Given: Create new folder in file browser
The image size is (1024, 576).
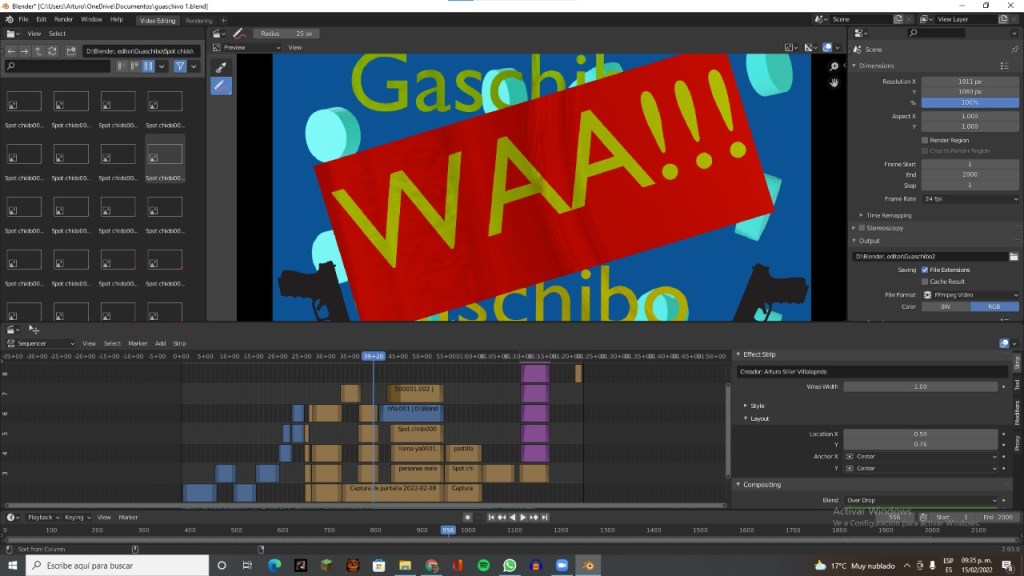Looking at the screenshot, I should tap(71, 51).
